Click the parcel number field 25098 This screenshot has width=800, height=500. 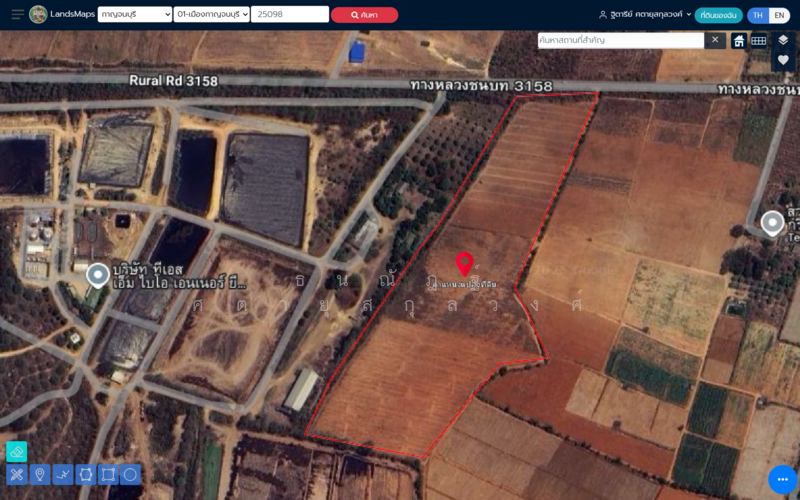click(x=290, y=14)
